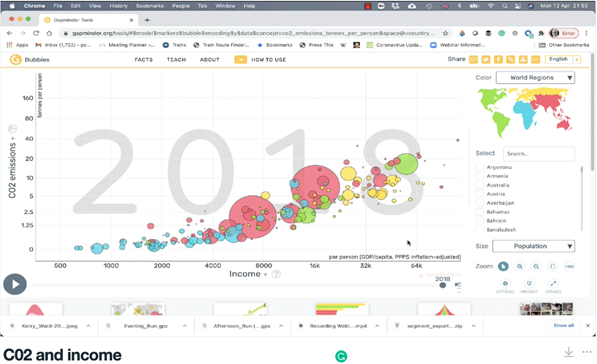Image resolution: width=597 pixels, height=364 pixels.
Task: Open the English language dropdown
Action: pyautogui.click(x=563, y=59)
